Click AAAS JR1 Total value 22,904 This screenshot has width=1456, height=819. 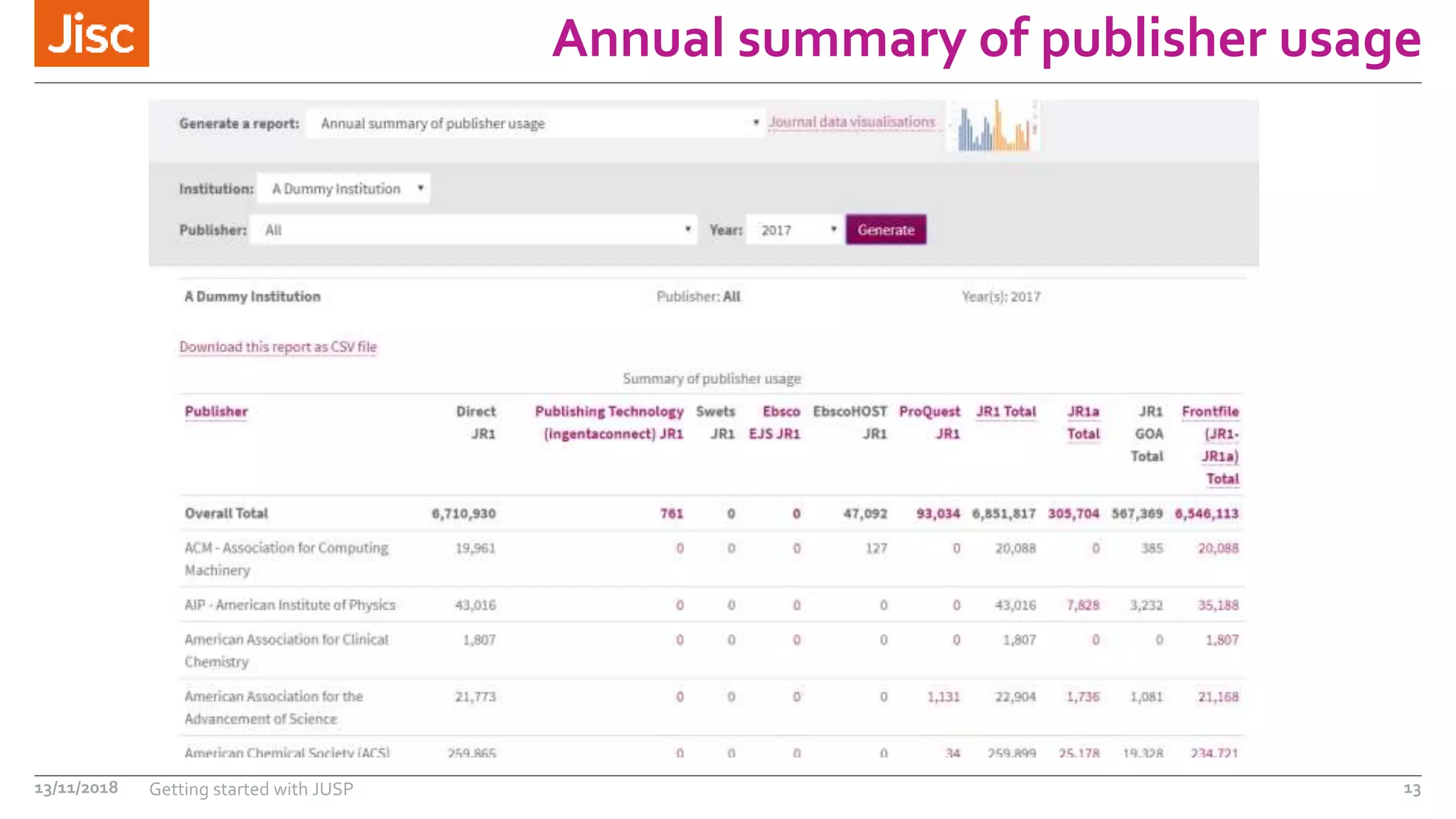click(1015, 697)
